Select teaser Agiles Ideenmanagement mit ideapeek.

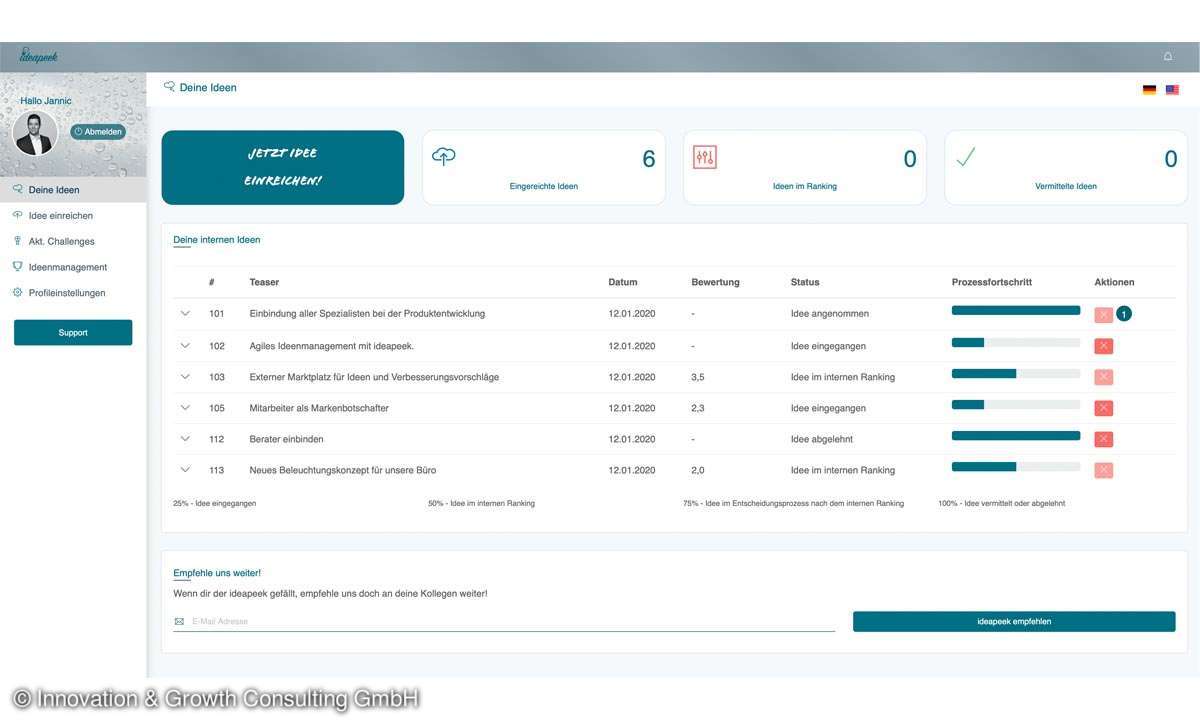tap(332, 346)
